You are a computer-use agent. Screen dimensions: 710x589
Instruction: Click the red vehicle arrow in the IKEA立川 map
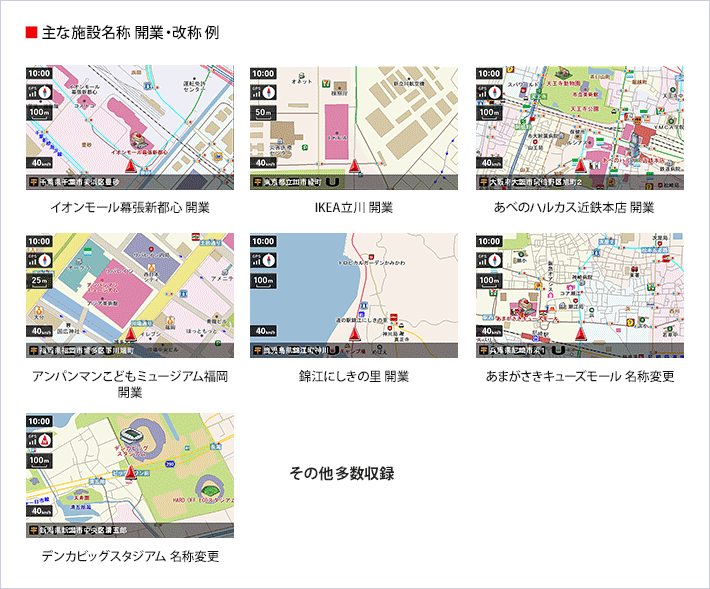[355, 166]
